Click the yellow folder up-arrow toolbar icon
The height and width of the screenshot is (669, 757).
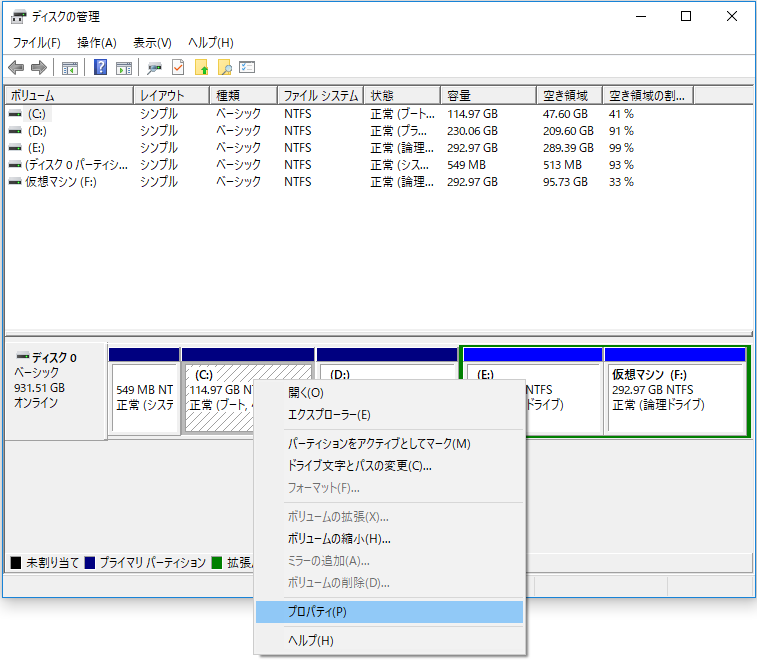[x=202, y=68]
